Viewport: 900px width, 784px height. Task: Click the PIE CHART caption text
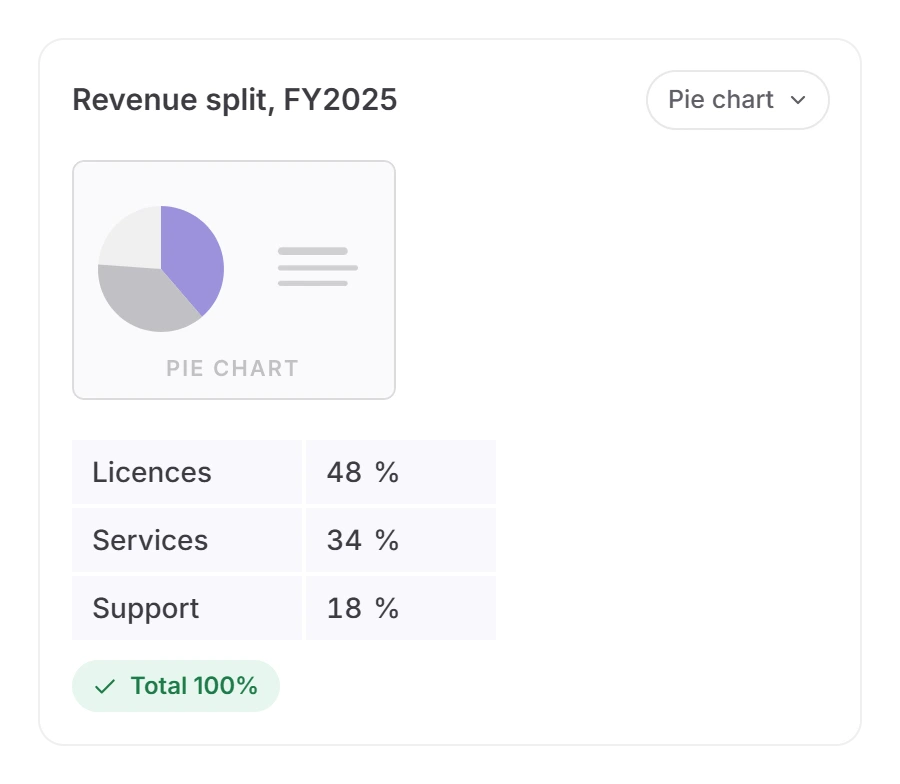point(232,368)
